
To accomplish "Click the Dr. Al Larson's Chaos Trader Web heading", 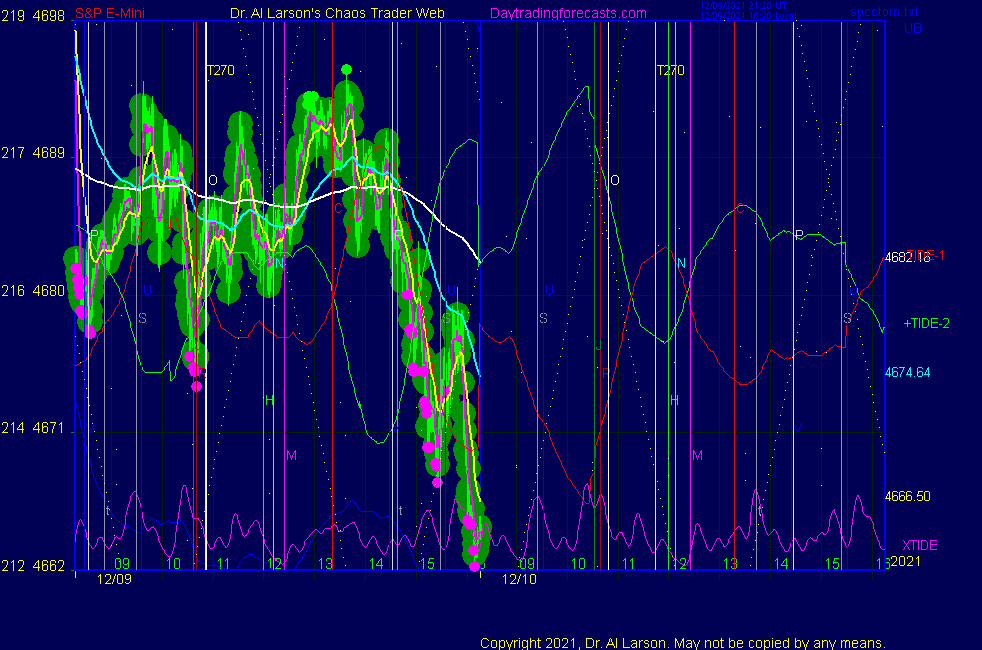I will [x=337, y=13].
